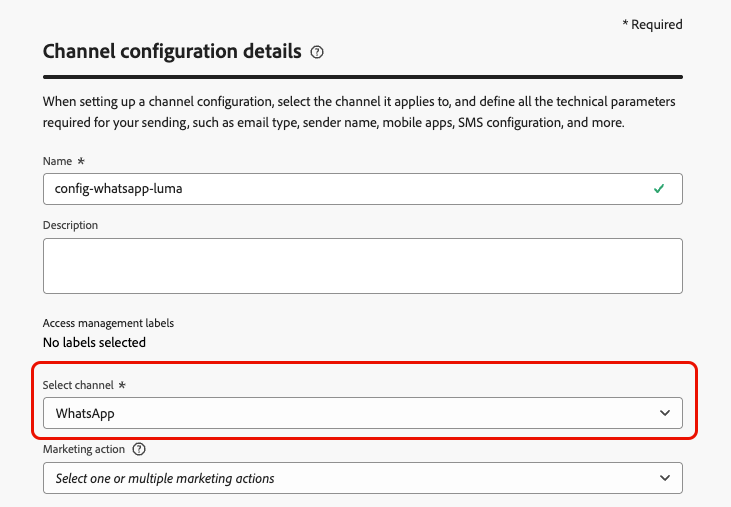
Task: Click the required asterisk beside Name label
Action: 81,161
